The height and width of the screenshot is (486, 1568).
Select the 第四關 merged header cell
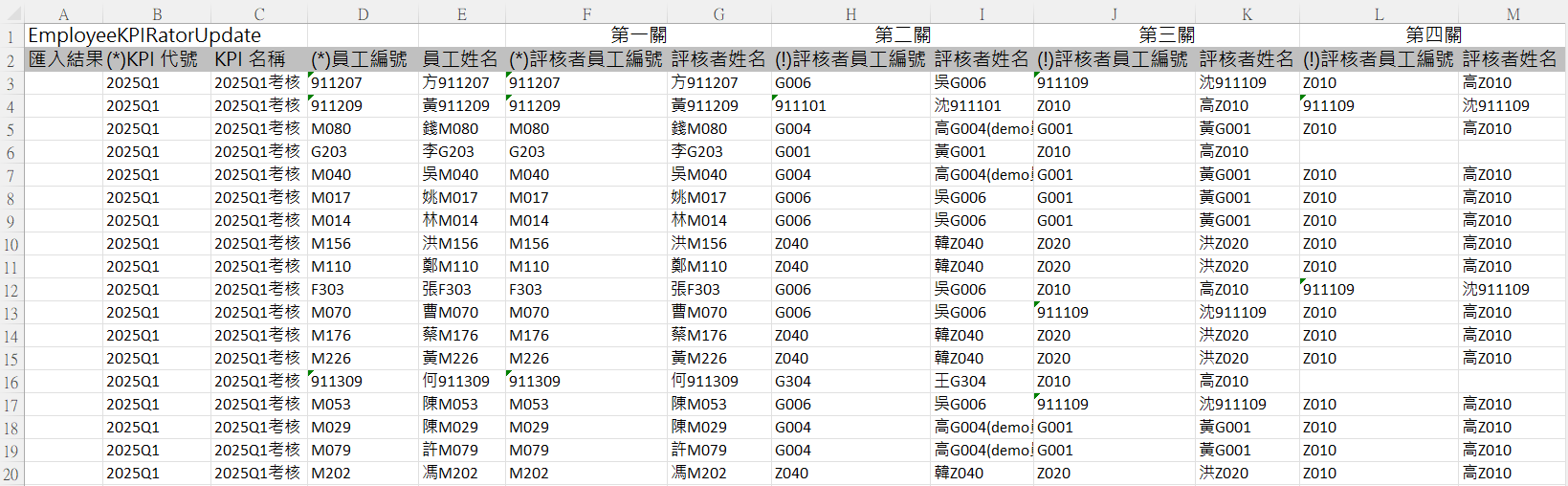1432,35
